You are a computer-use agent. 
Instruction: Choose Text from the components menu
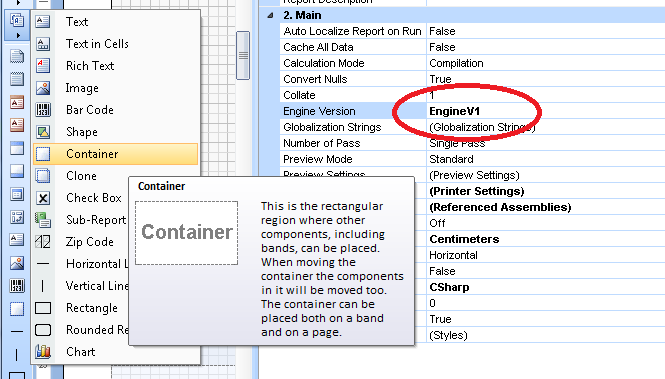click(115, 22)
